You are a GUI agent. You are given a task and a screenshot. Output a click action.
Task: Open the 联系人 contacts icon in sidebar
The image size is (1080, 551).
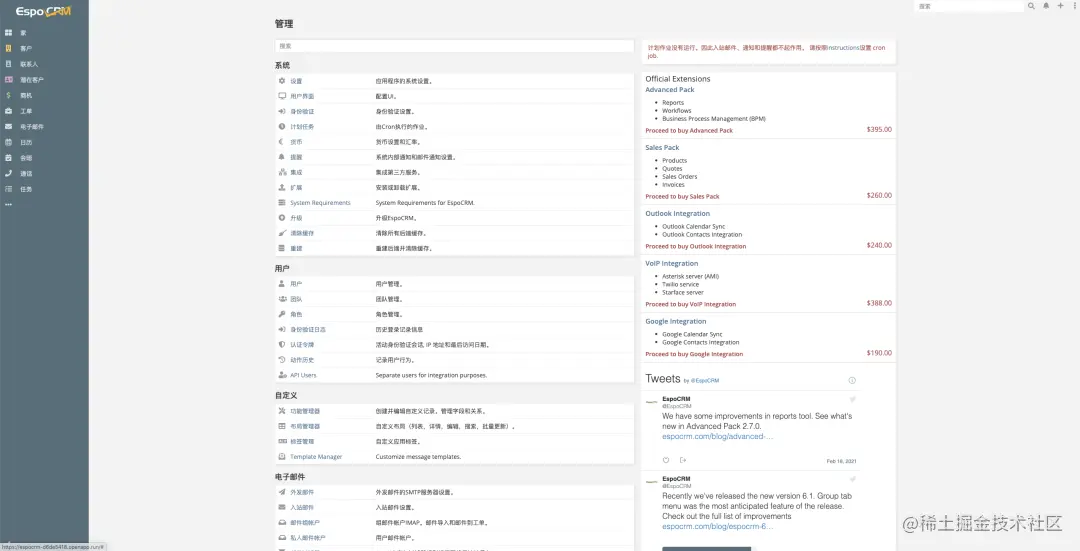(8, 63)
